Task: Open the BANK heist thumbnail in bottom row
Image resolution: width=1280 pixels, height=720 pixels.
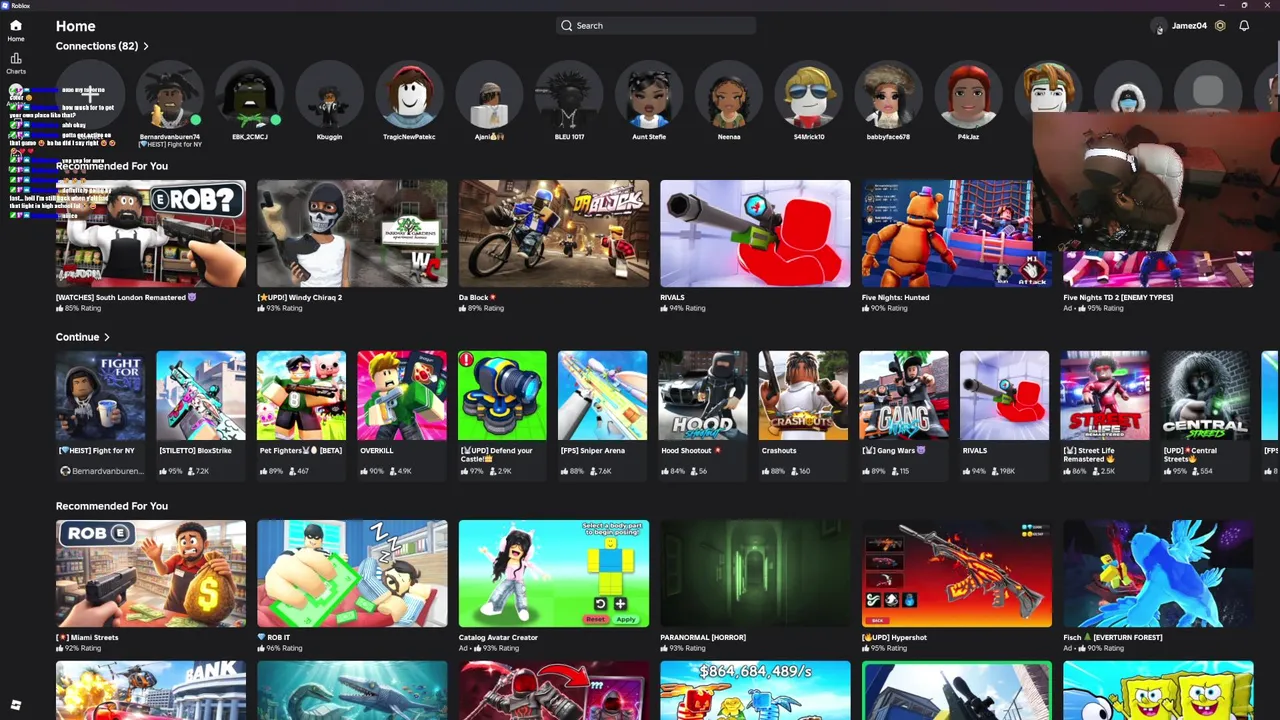Action: (x=151, y=690)
